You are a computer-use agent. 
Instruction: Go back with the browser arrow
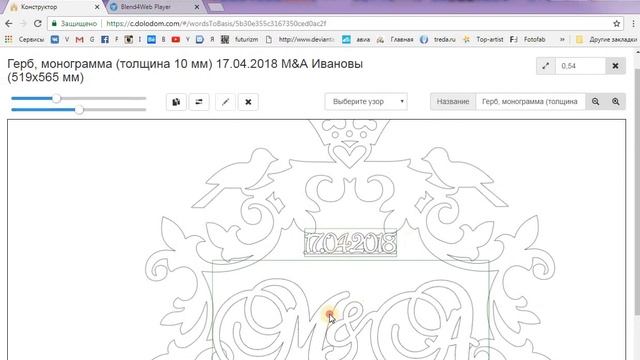[9, 24]
